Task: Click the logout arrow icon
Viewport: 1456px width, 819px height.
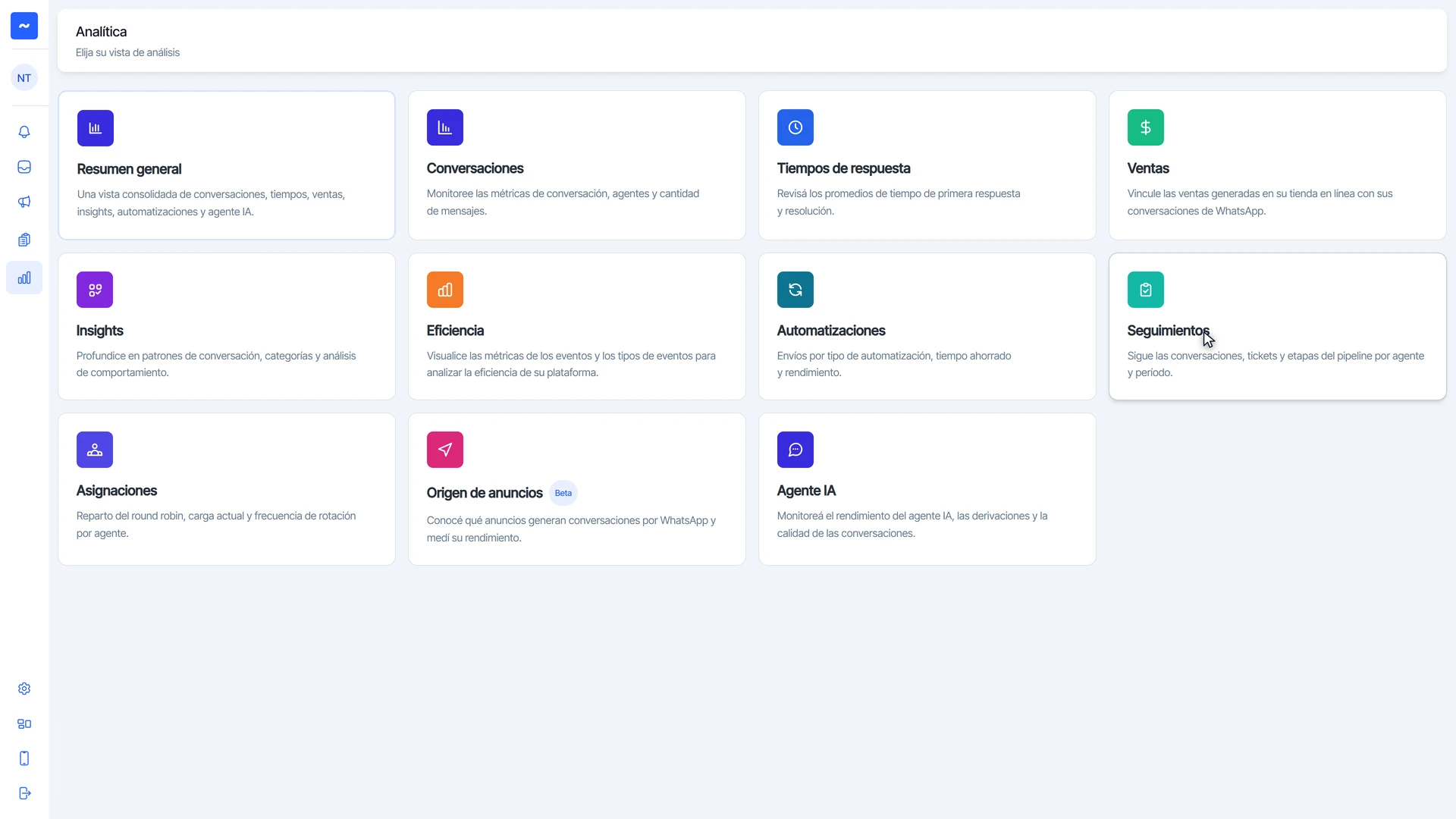Action: coord(24,793)
